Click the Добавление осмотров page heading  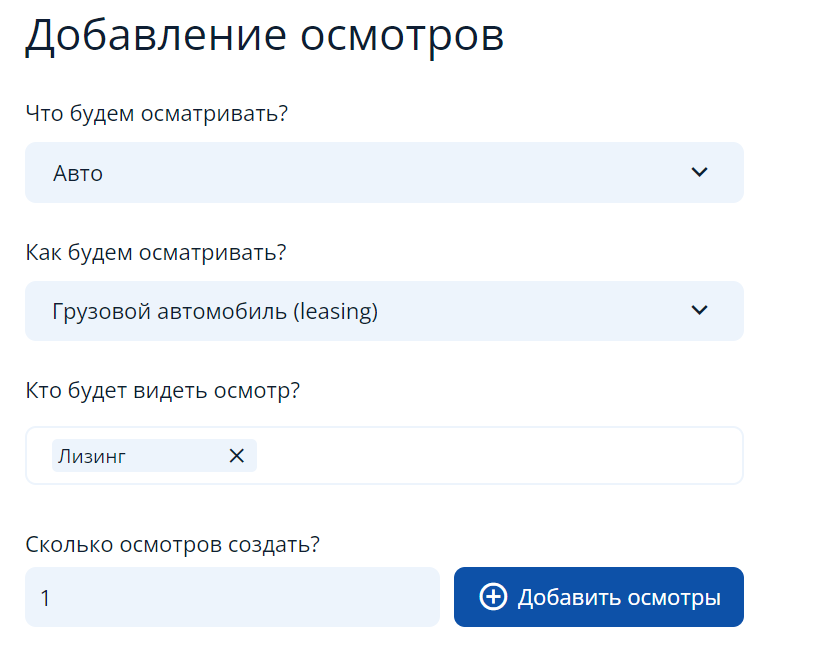[264, 36]
